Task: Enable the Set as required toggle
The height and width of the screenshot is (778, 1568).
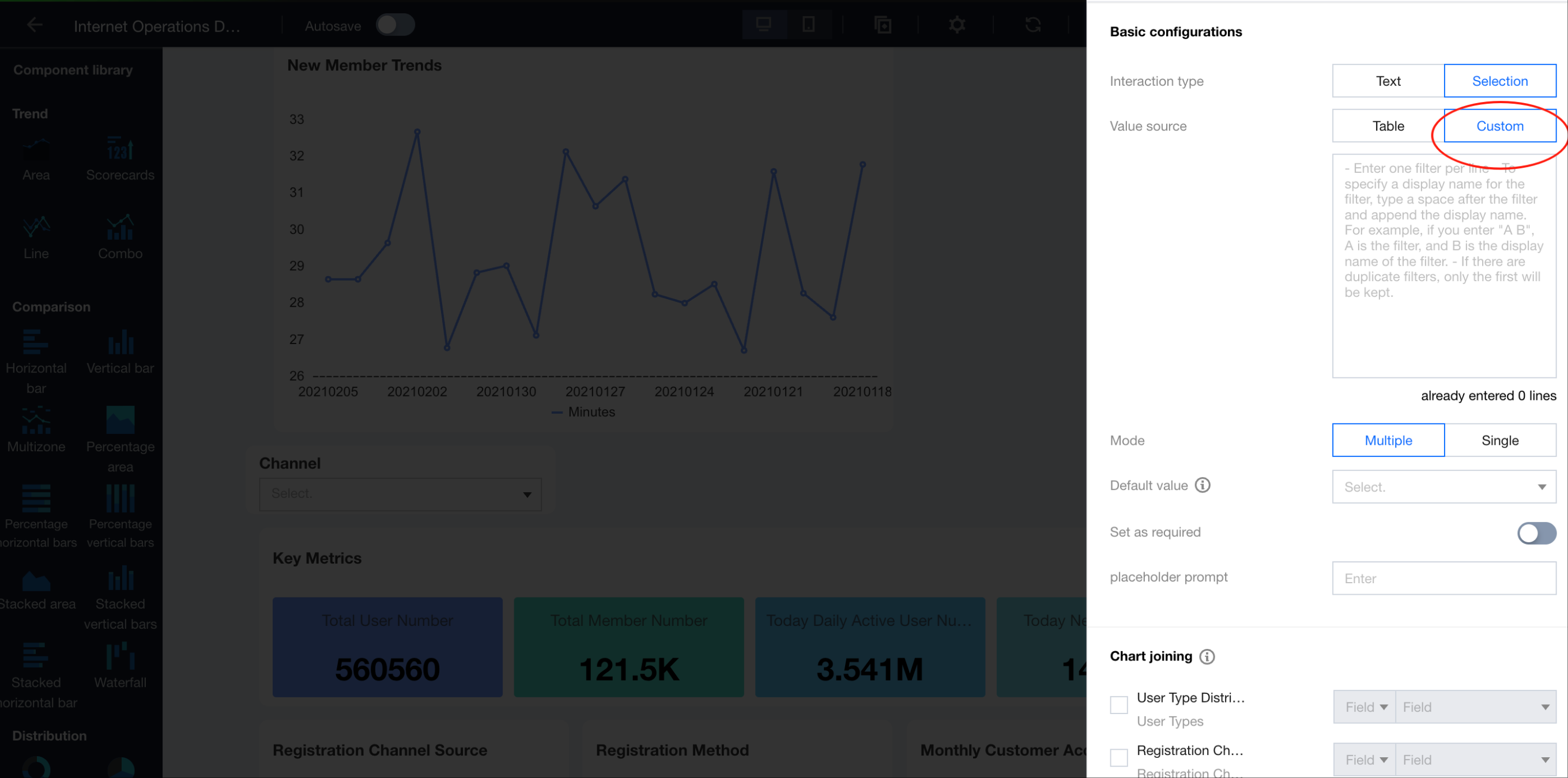Action: [x=1536, y=533]
